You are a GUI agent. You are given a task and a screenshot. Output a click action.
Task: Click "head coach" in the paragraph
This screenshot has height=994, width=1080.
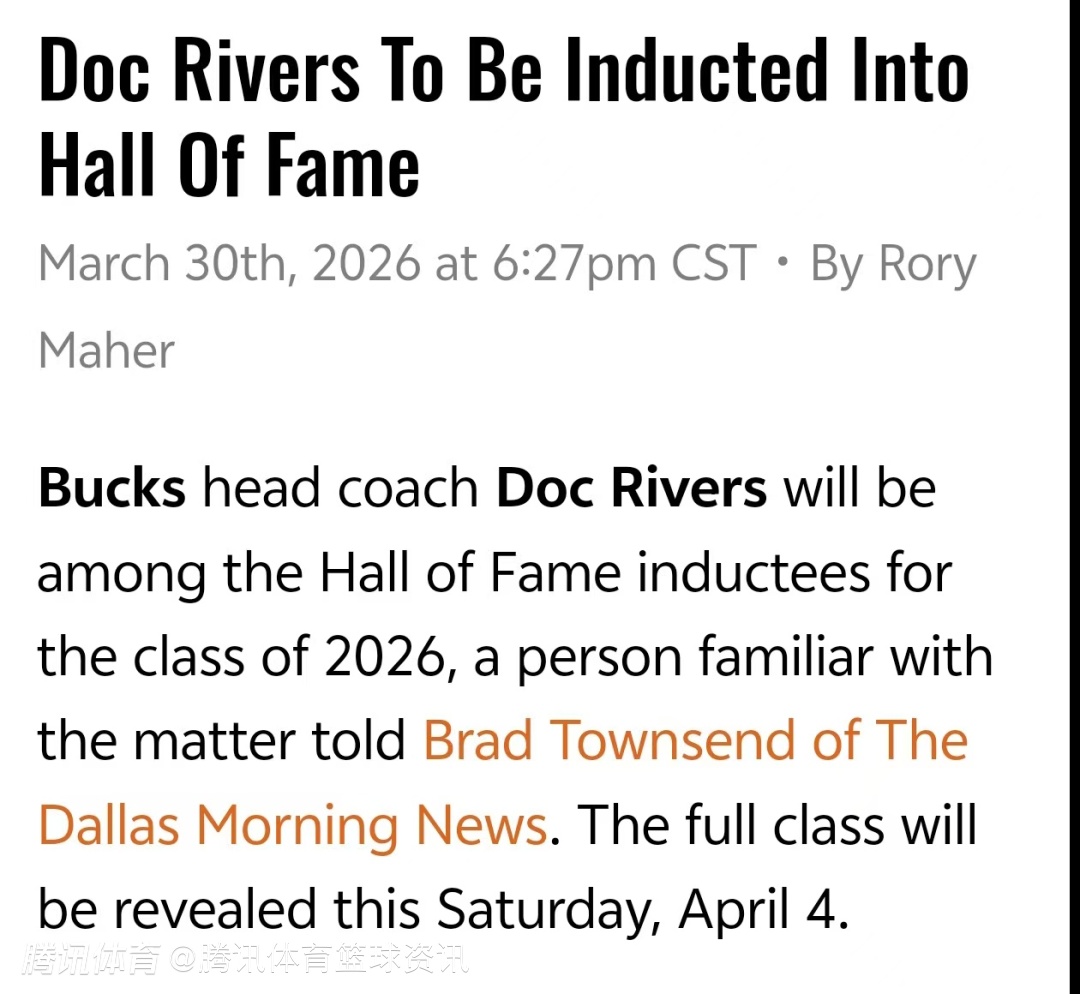tap(340, 489)
